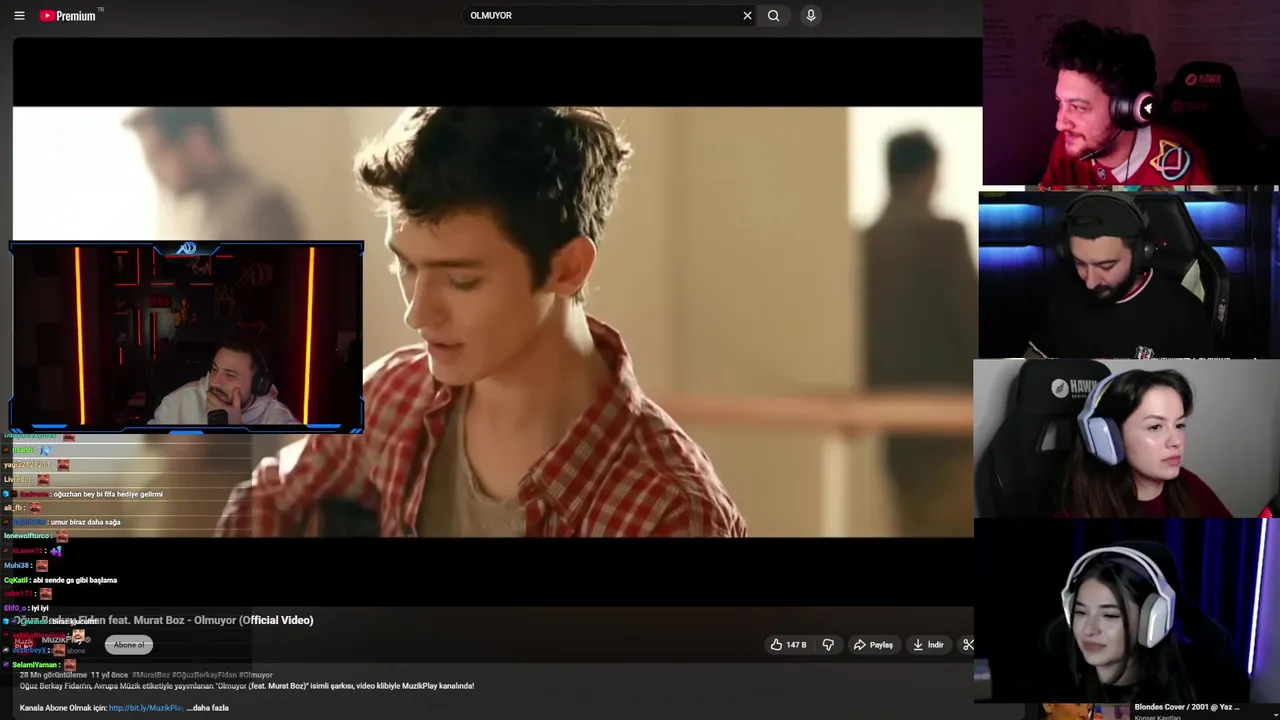This screenshot has width=1280, height=720.
Task: Share the video via Paylaş
Action: click(x=873, y=645)
